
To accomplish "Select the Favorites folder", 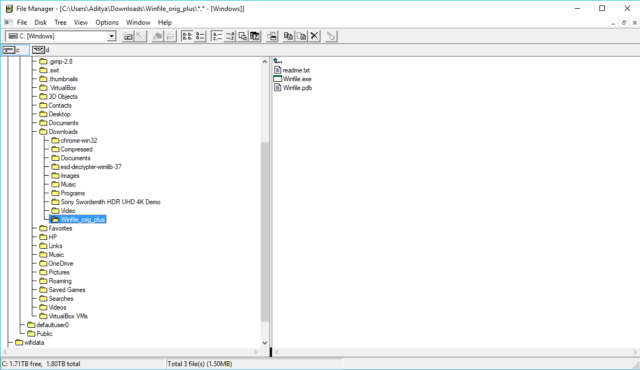I will [x=56, y=228].
